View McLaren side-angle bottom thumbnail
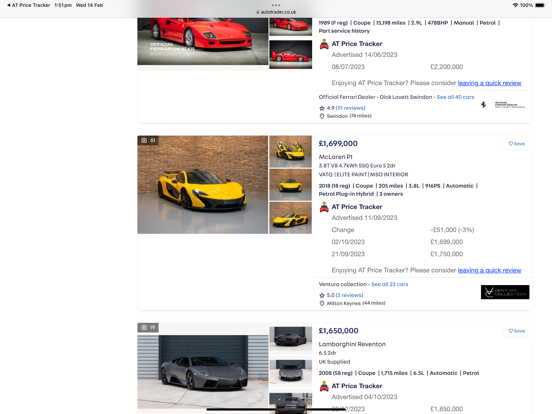Viewport: 552px width, 414px height. [290, 218]
